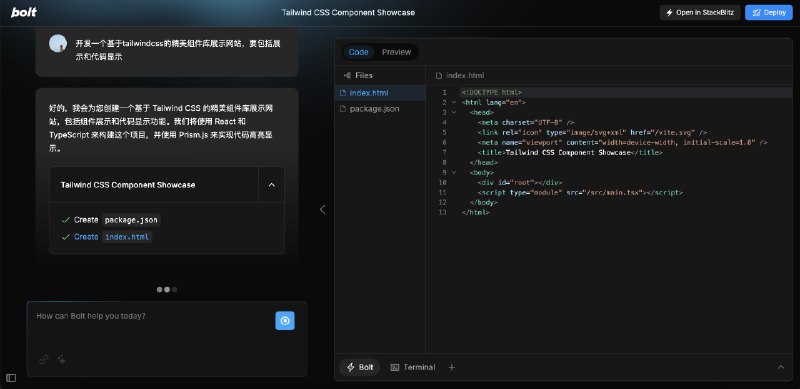Screen dimensions: 800x389
Task: Click the meta charset line 4
Action: point(526,123)
